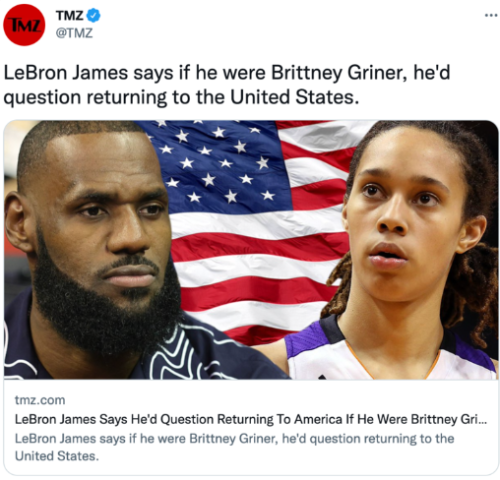Click the tweet text's first line
The image size is (500, 480).
click(227, 73)
